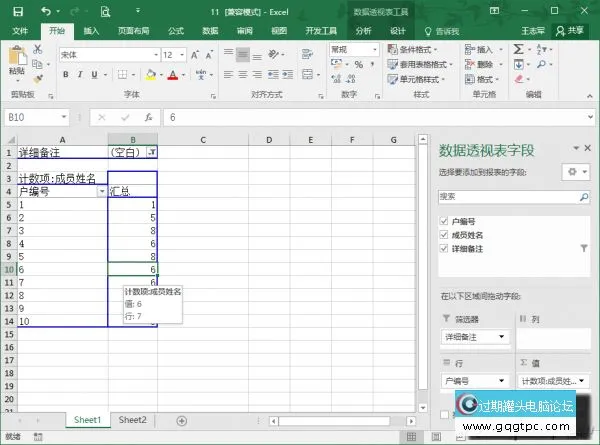Click the font color red A swatch
The image size is (600, 445).
pyautogui.click(x=173, y=75)
